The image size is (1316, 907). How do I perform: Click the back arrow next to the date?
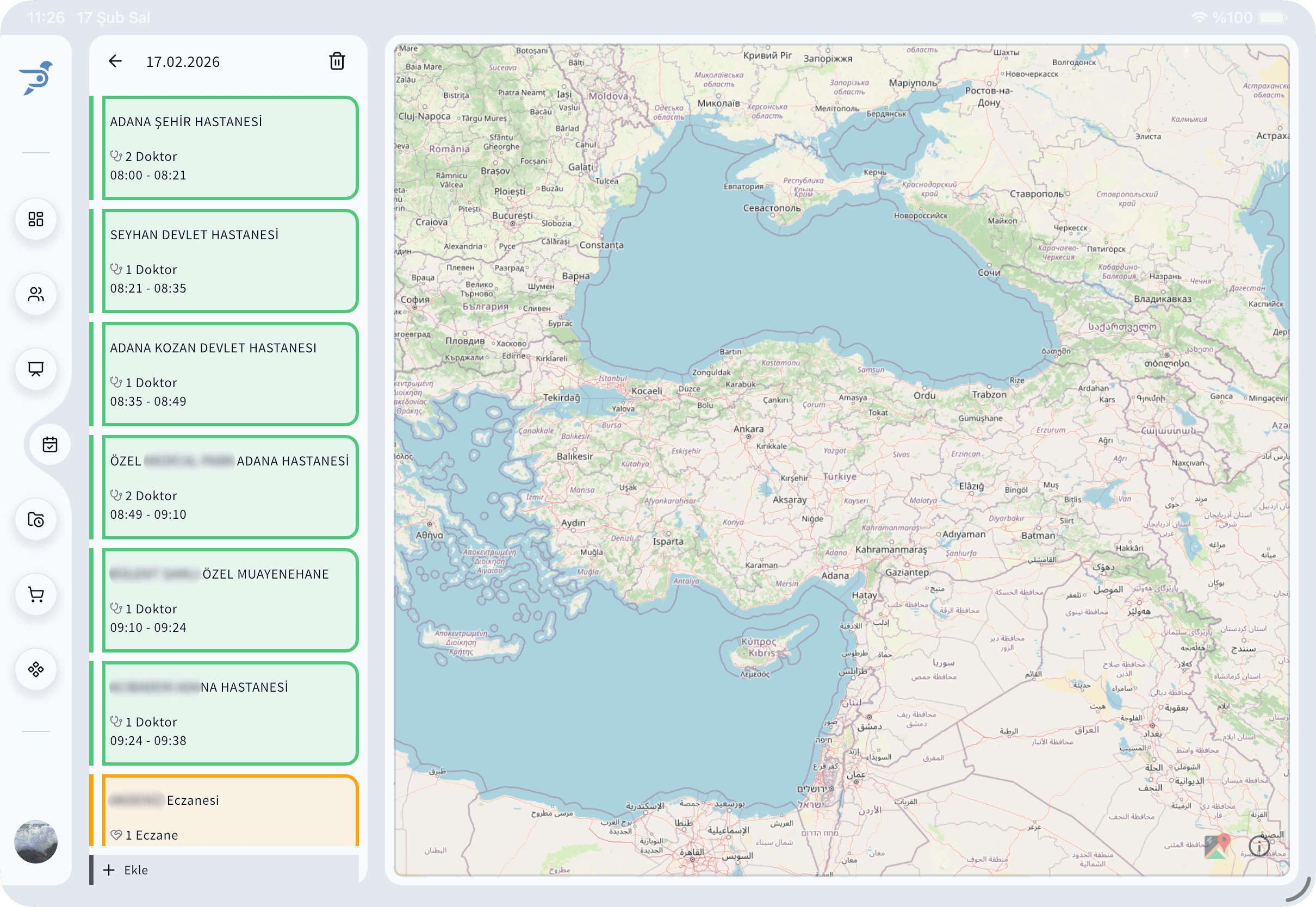[116, 61]
